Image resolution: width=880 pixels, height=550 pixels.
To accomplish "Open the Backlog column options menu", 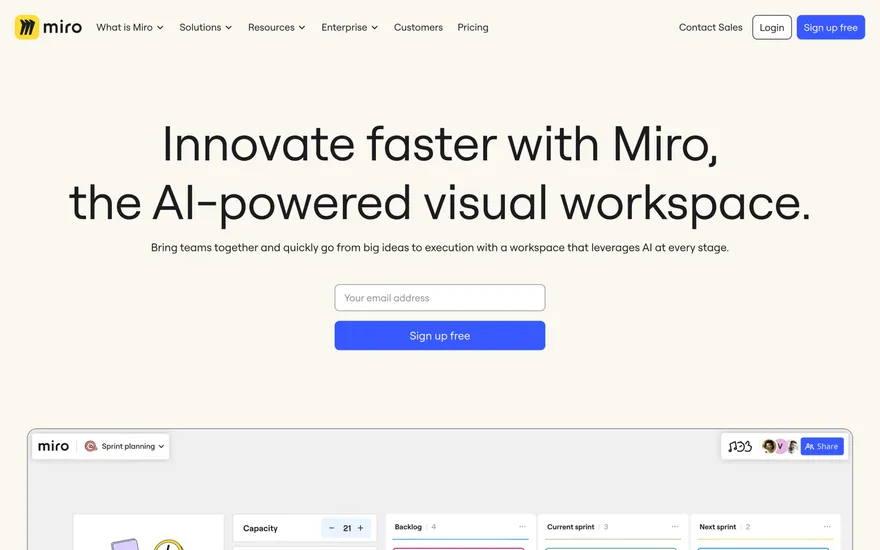I will point(522,526).
